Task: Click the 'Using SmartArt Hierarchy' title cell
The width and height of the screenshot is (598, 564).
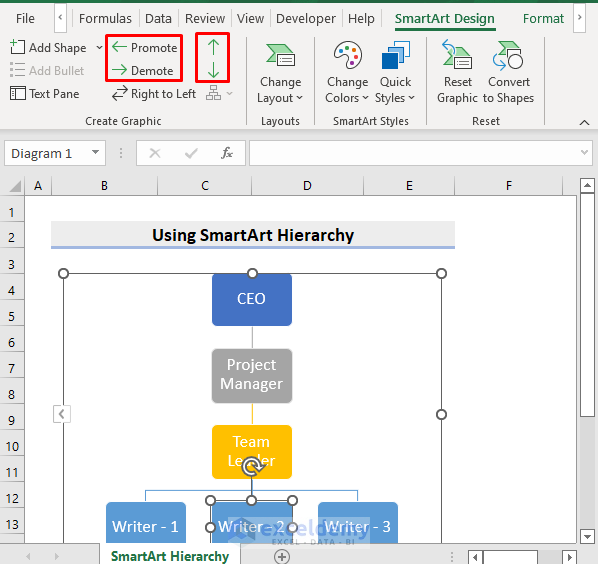Action: [253, 235]
